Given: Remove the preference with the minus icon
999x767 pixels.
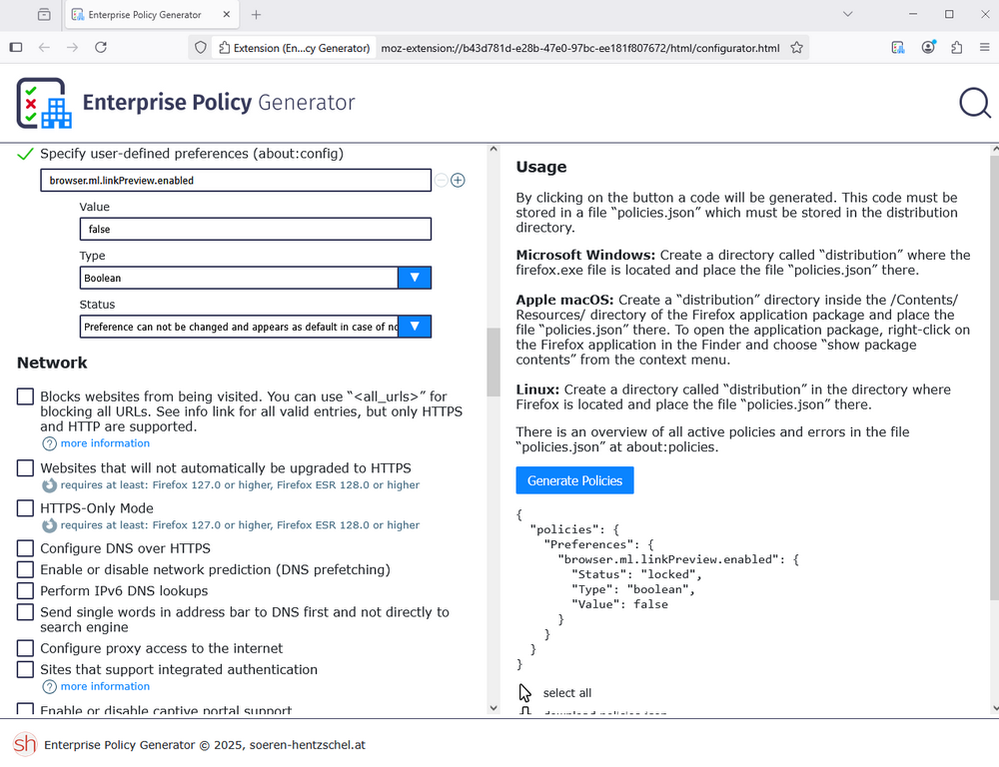Looking at the screenshot, I should (441, 180).
